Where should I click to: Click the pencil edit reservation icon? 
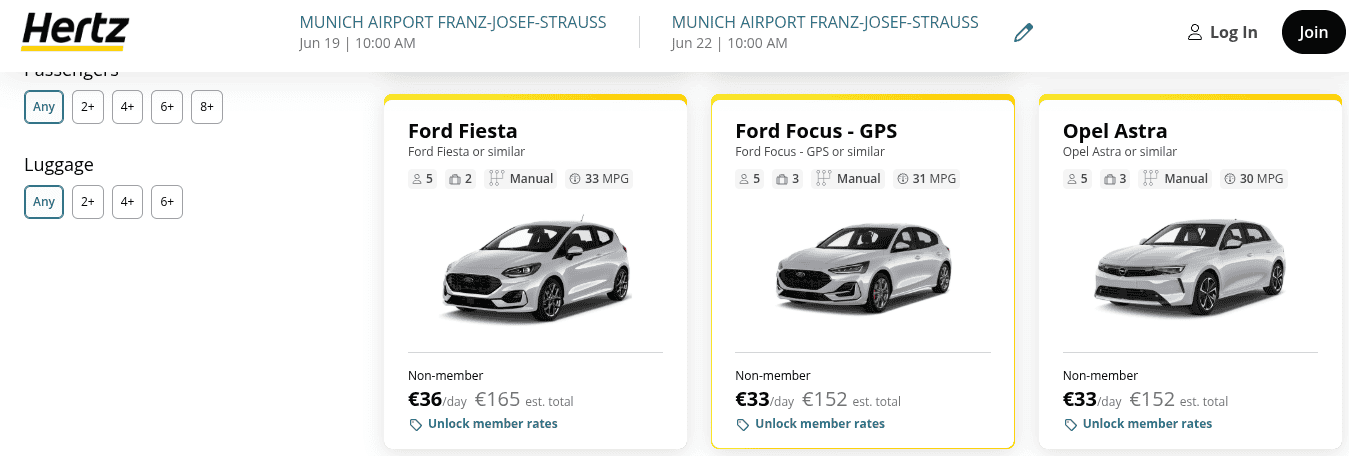pyautogui.click(x=1022, y=33)
